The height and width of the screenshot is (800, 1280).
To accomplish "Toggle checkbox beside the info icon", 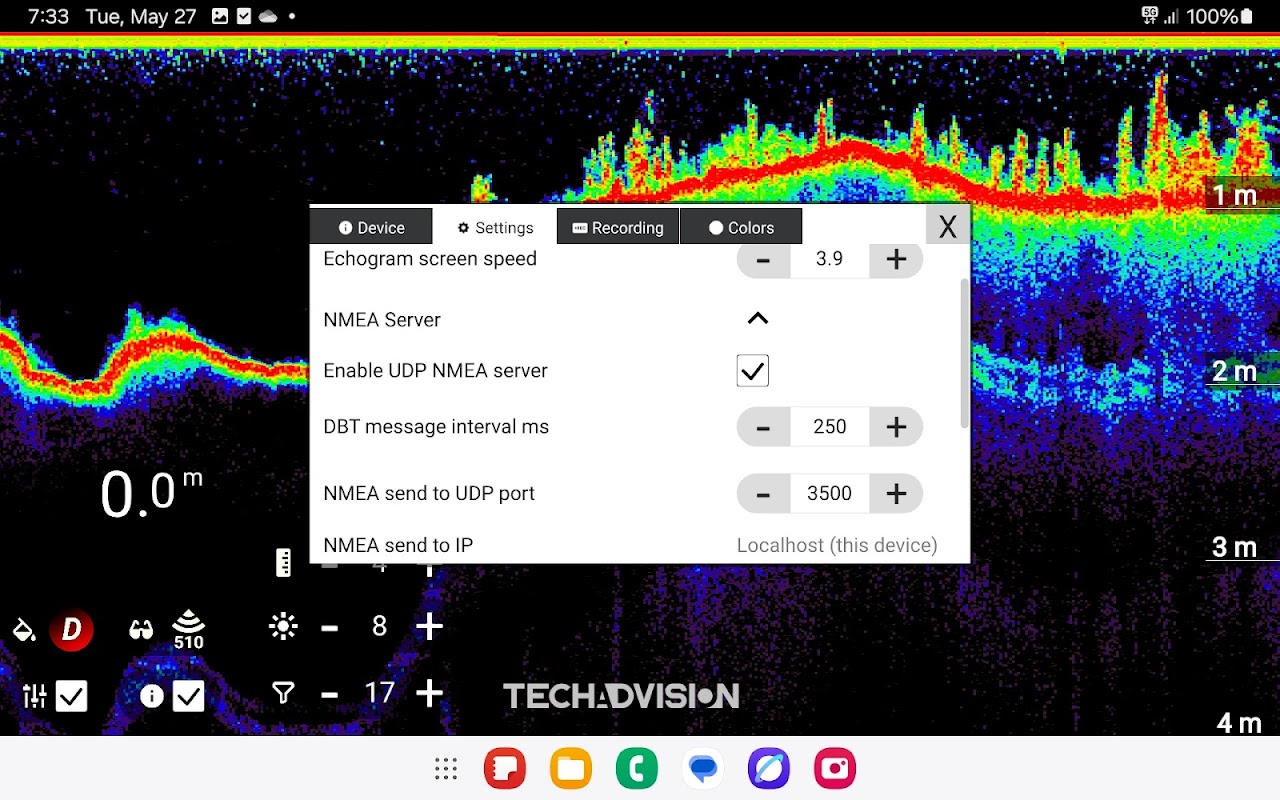I will pyautogui.click(x=188, y=696).
